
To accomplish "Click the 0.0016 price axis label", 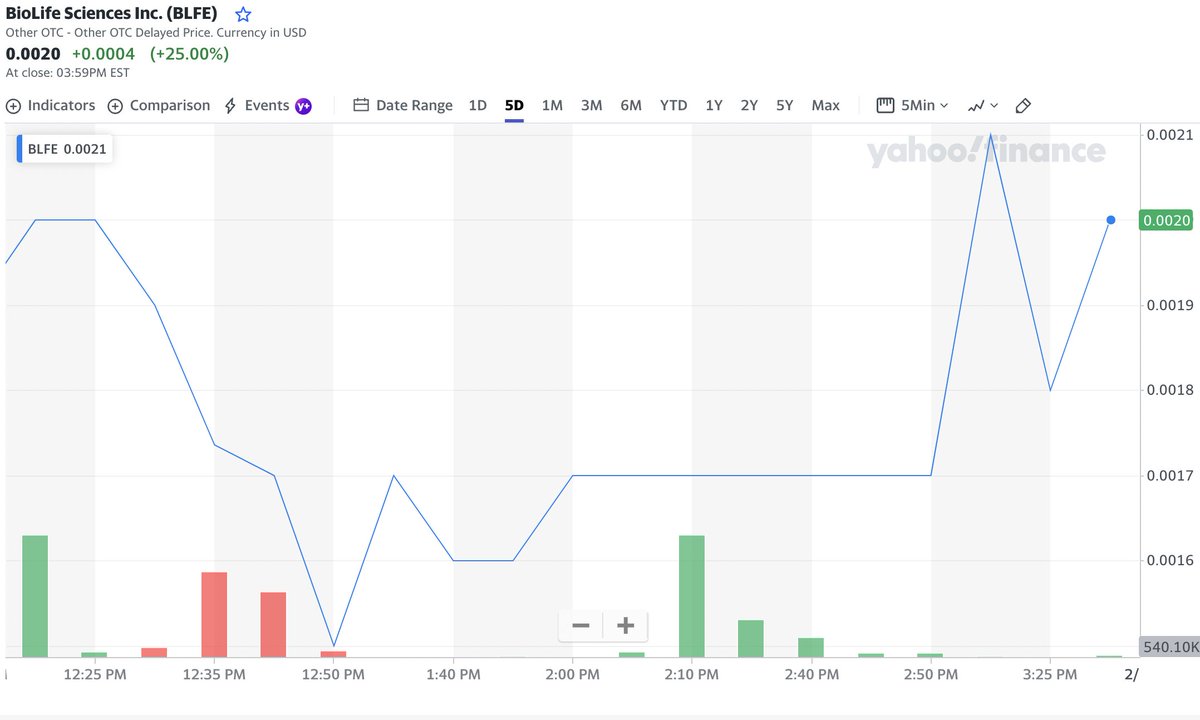I will 1169,560.
